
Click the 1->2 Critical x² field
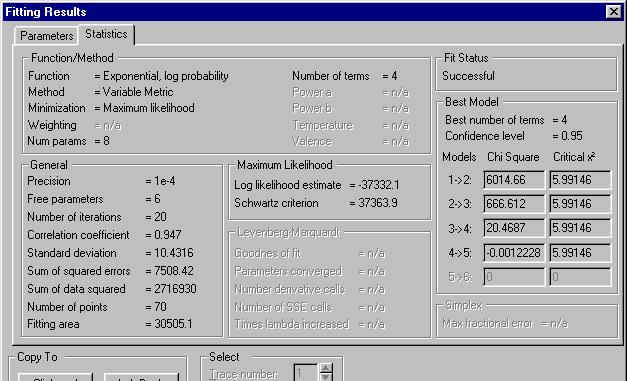coord(580,180)
